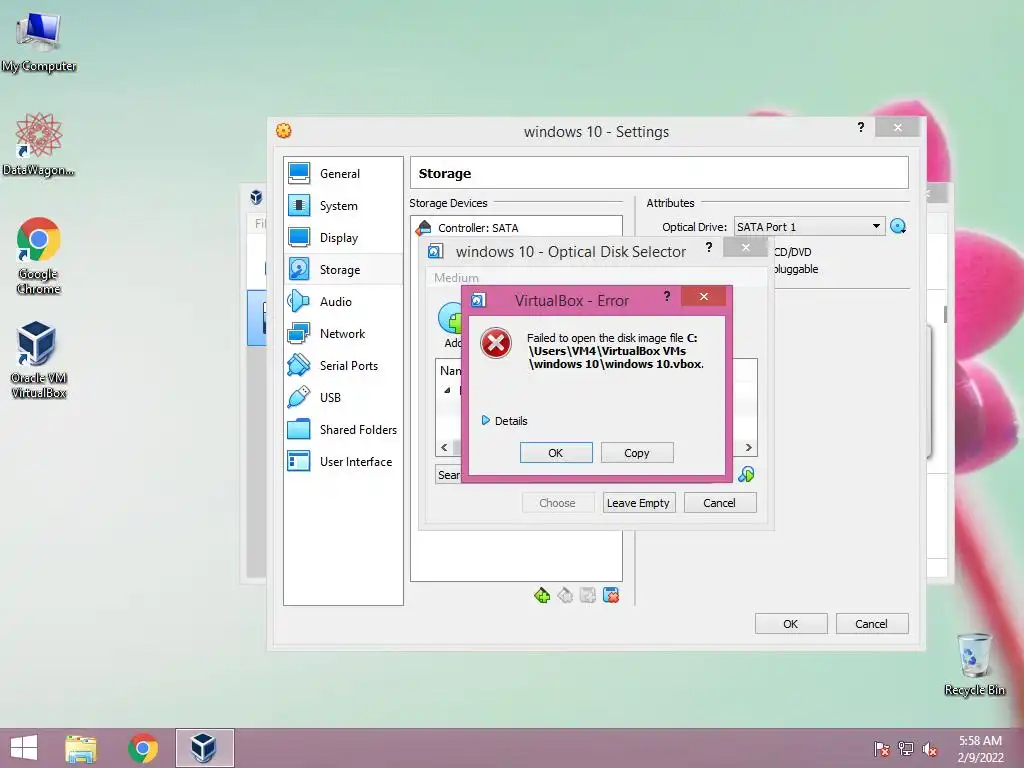Click the Windows Start button

pyautogui.click(x=24, y=748)
